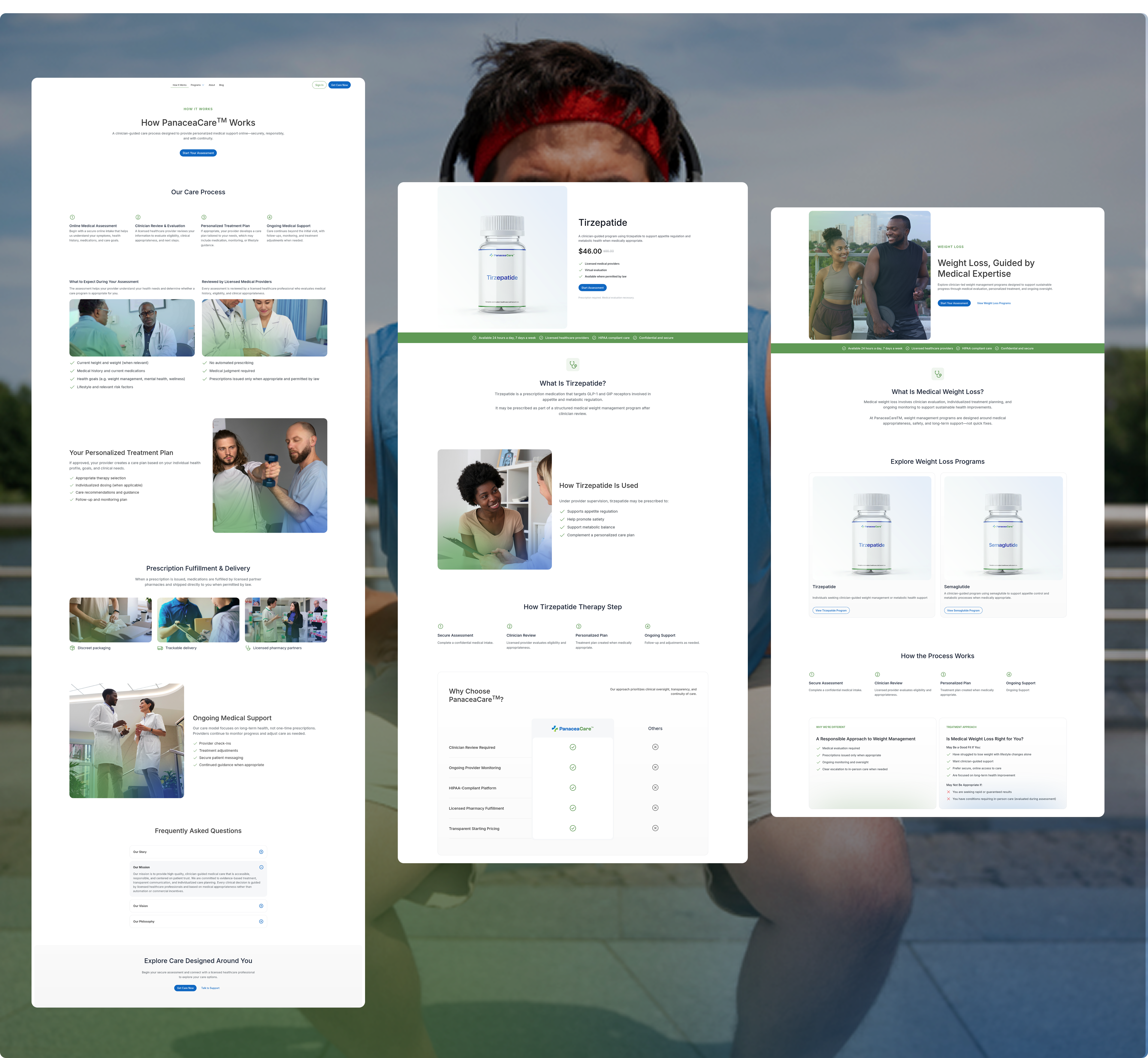Image resolution: width=1148 pixels, height=1058 pixels.
Task: Click the Is Medical Weight Loss Right for You? heading
Action: pyautogui.click(x=985, y=739)
